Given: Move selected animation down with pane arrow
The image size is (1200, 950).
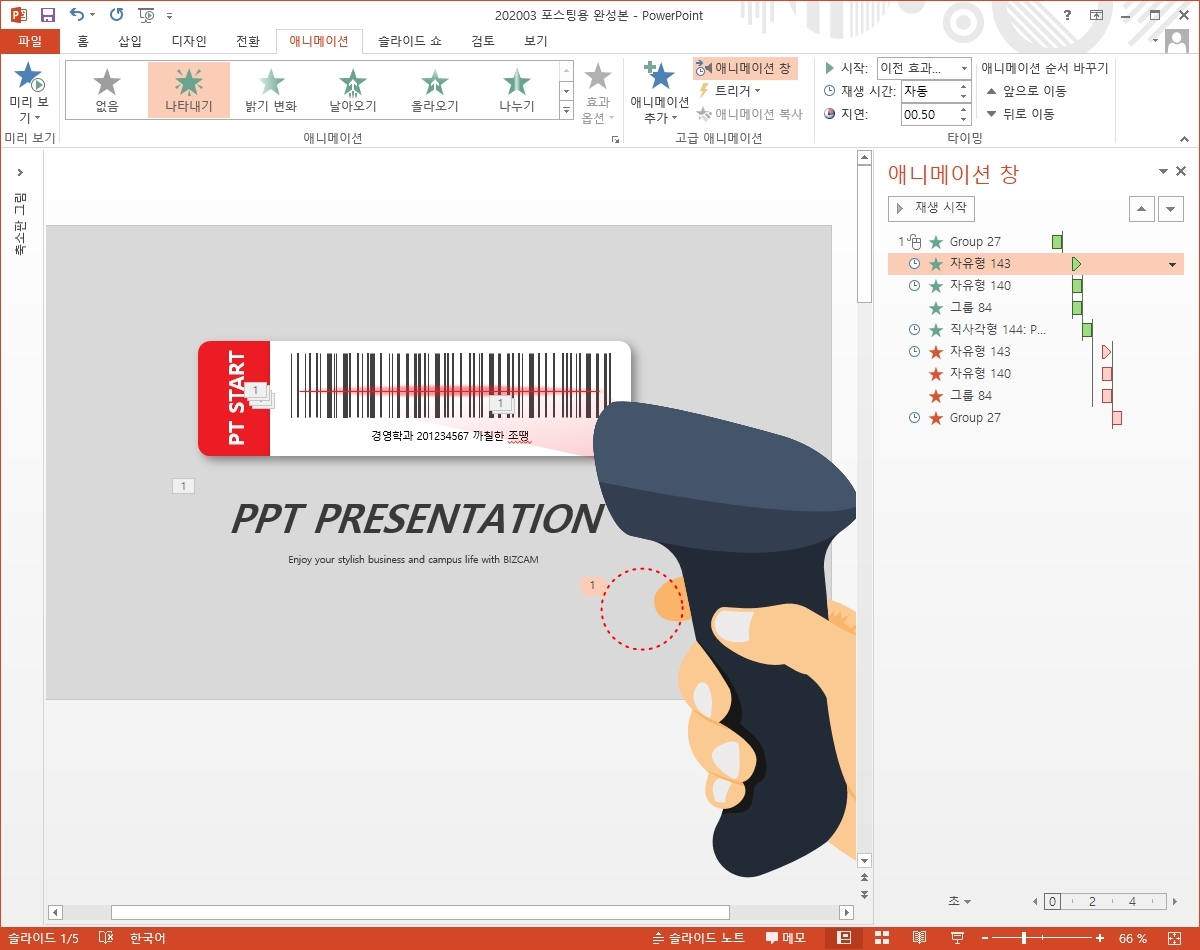Looking at the screenshot, I should (1171, 209).
